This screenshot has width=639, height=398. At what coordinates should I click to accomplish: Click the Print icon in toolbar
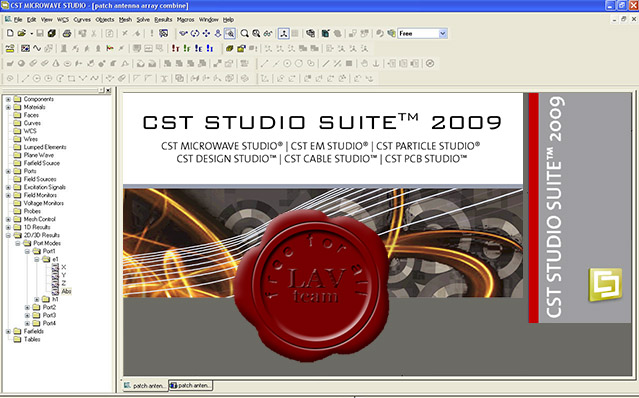(67, 33)
